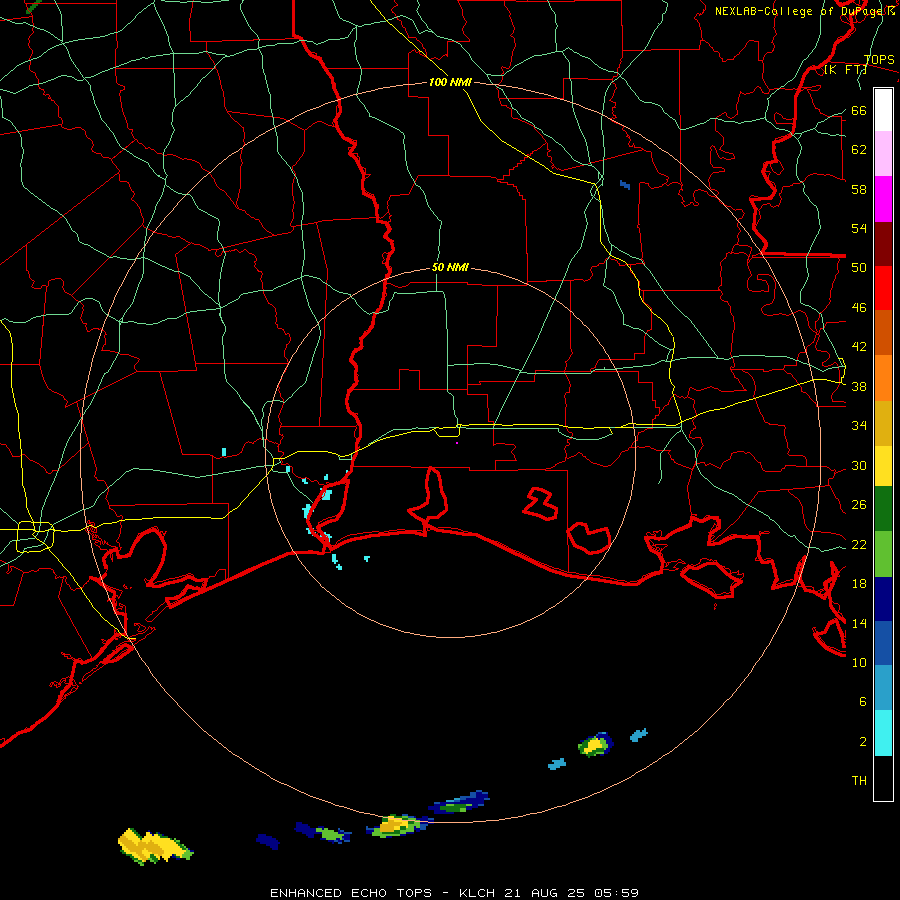
Task: Click the "ENHANCED ECHO TOPS" caption text
Action: point(351,893)
